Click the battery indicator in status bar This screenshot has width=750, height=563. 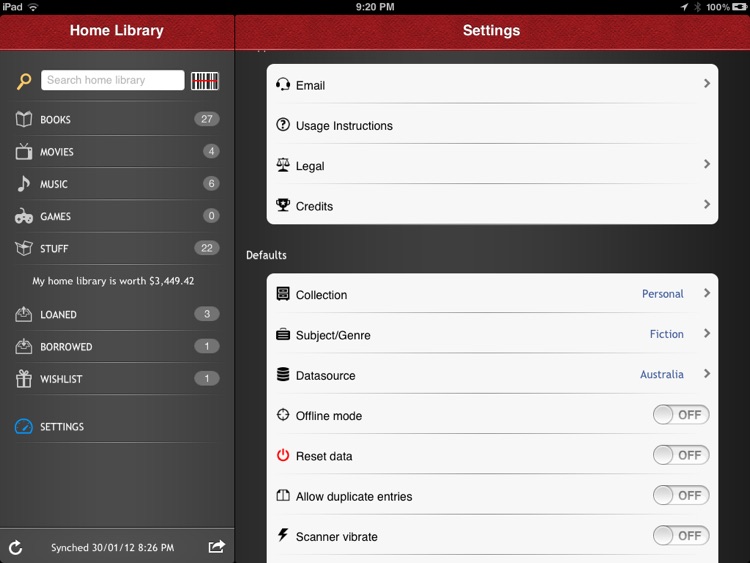point(740,7)
